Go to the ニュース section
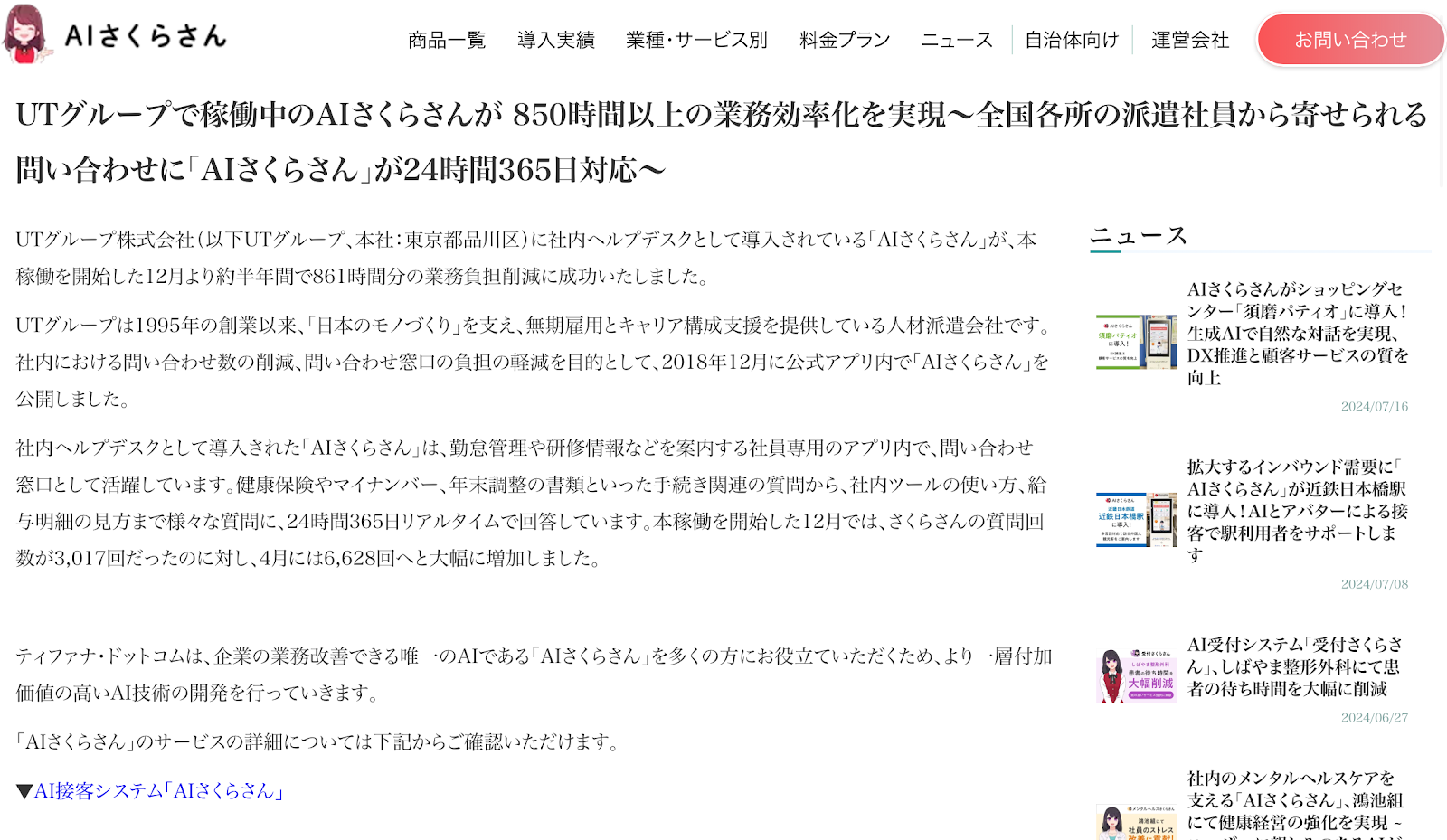Viewport: 1447px width, 840px height. click(x=956, y=40)
